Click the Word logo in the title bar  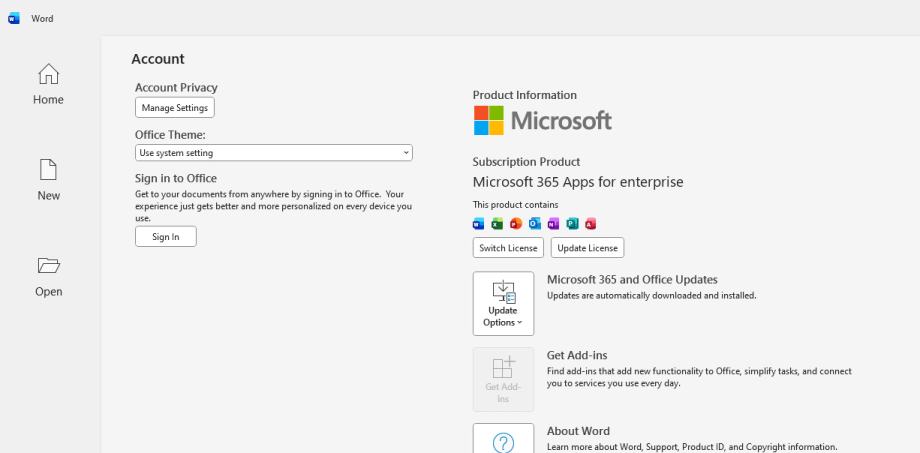click(x=14, y=18)
